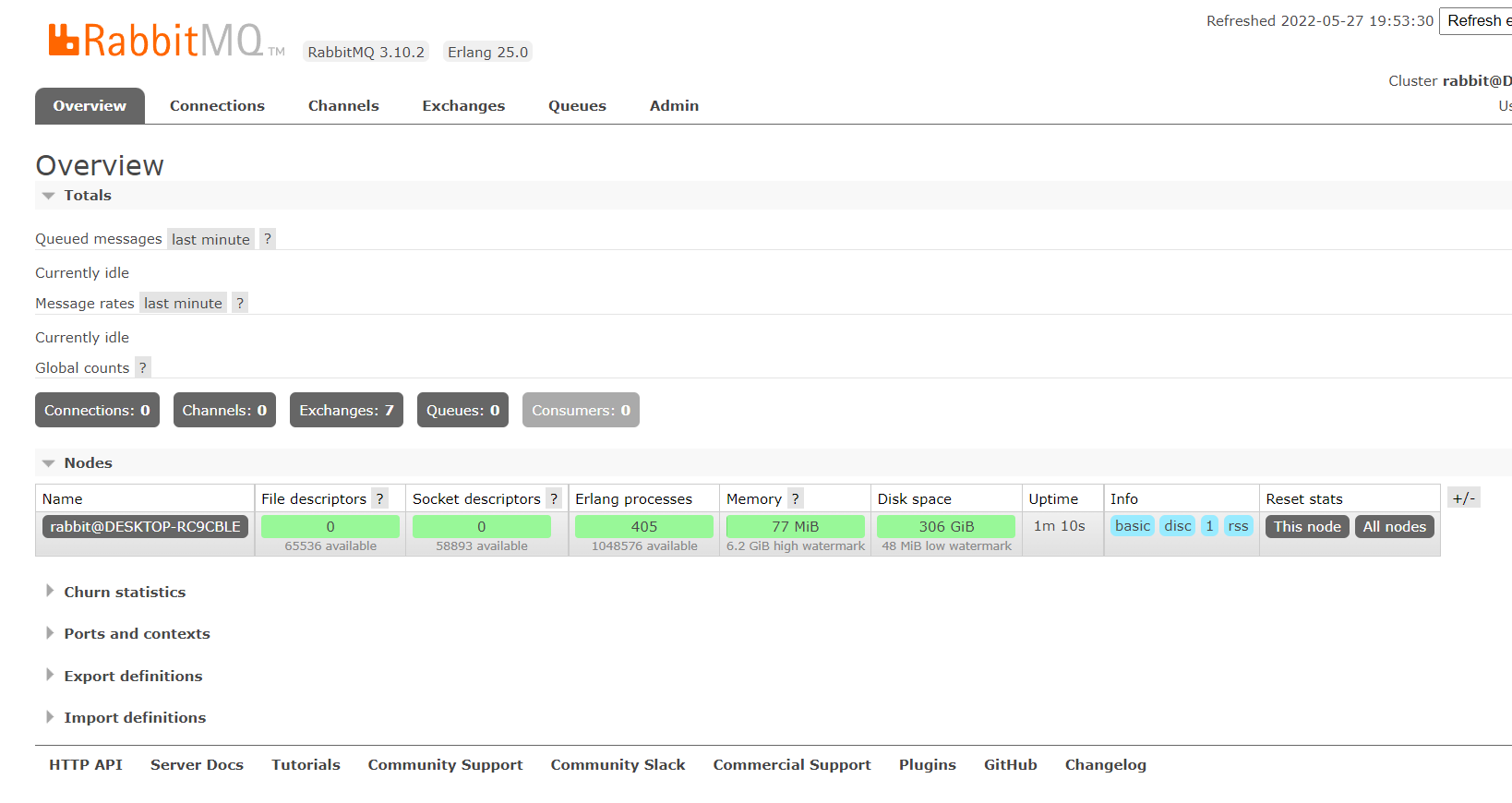Change Queued messages range 'last minute'
This screenshot has width=1512, height=803.
pos(210,239)
